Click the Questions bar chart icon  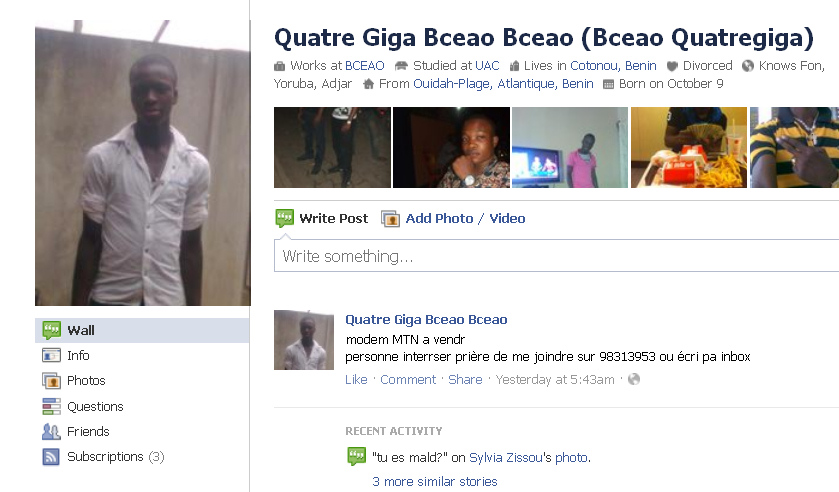(51, 406)
